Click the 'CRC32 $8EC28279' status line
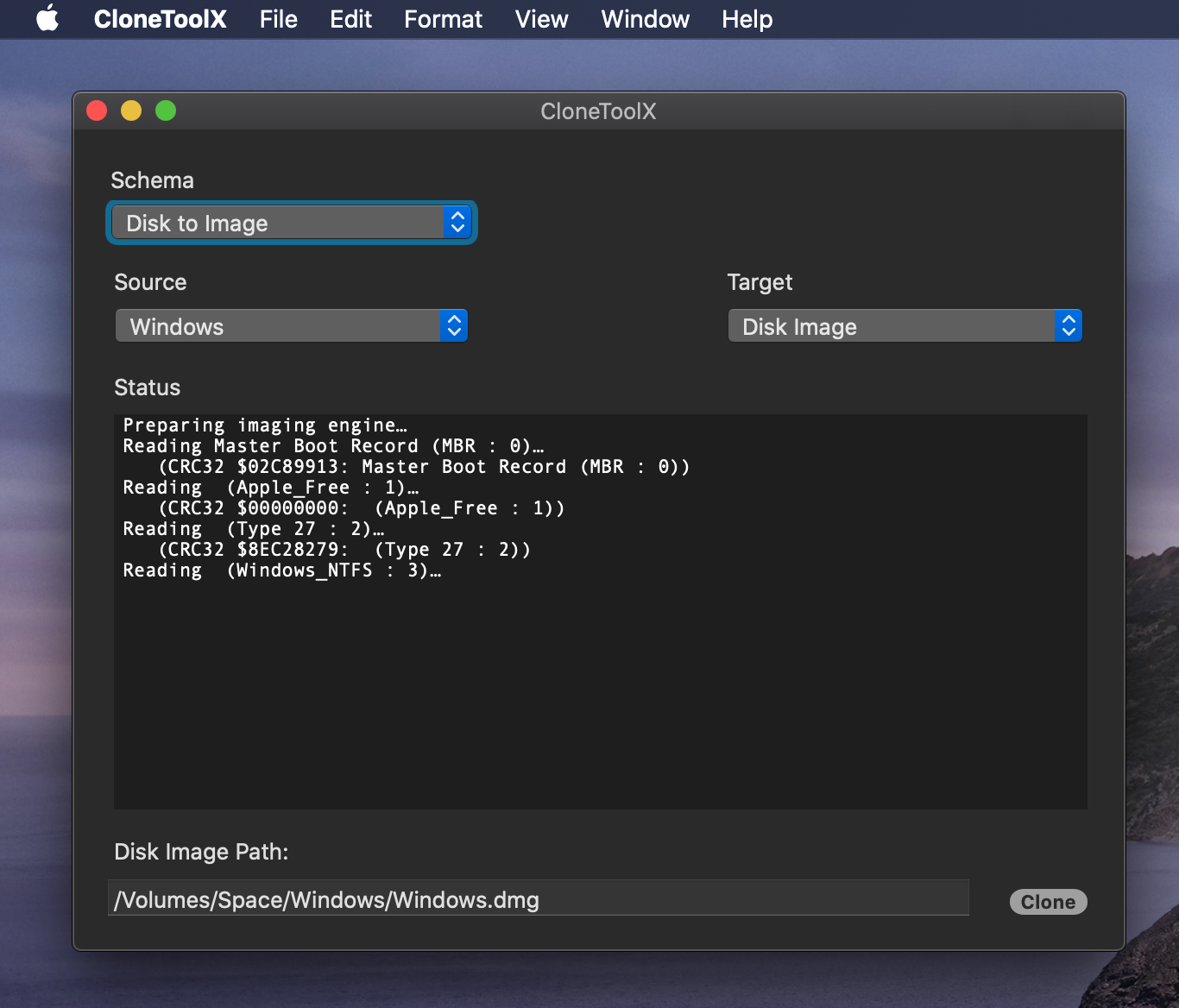The height and width of the screenshot is (1008, 1179). [x=344, y=550]
